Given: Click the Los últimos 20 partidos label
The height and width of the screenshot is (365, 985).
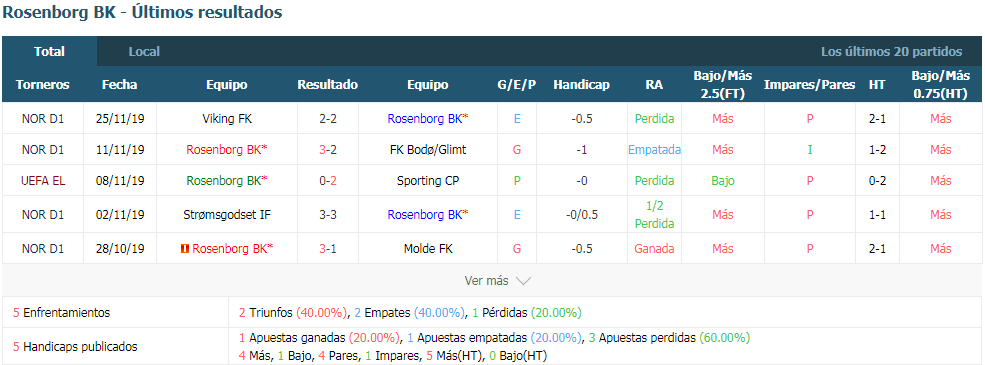Looking at the screenshot, I should coord(891,52).
